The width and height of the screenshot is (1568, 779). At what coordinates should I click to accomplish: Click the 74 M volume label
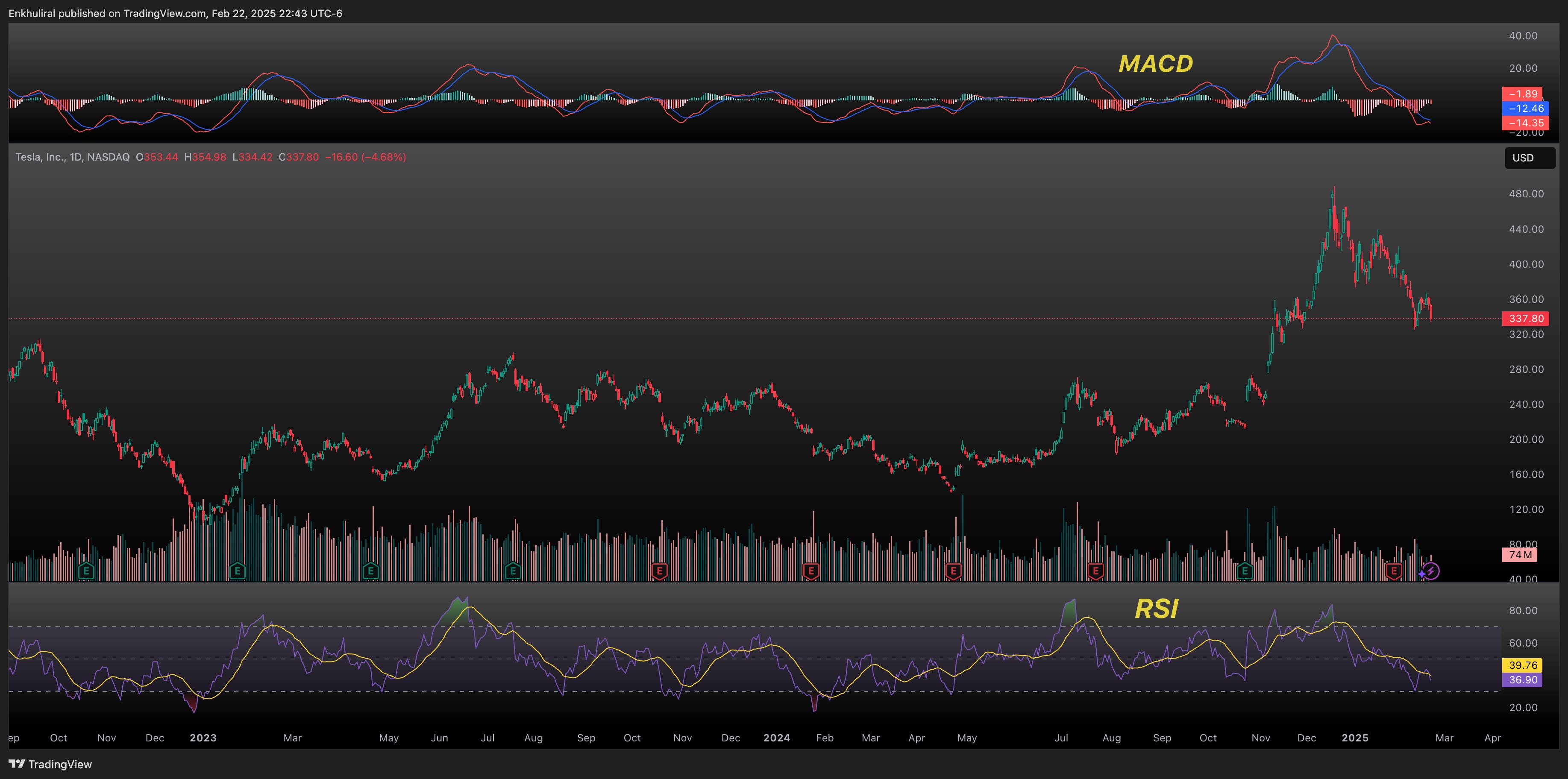1520,554
